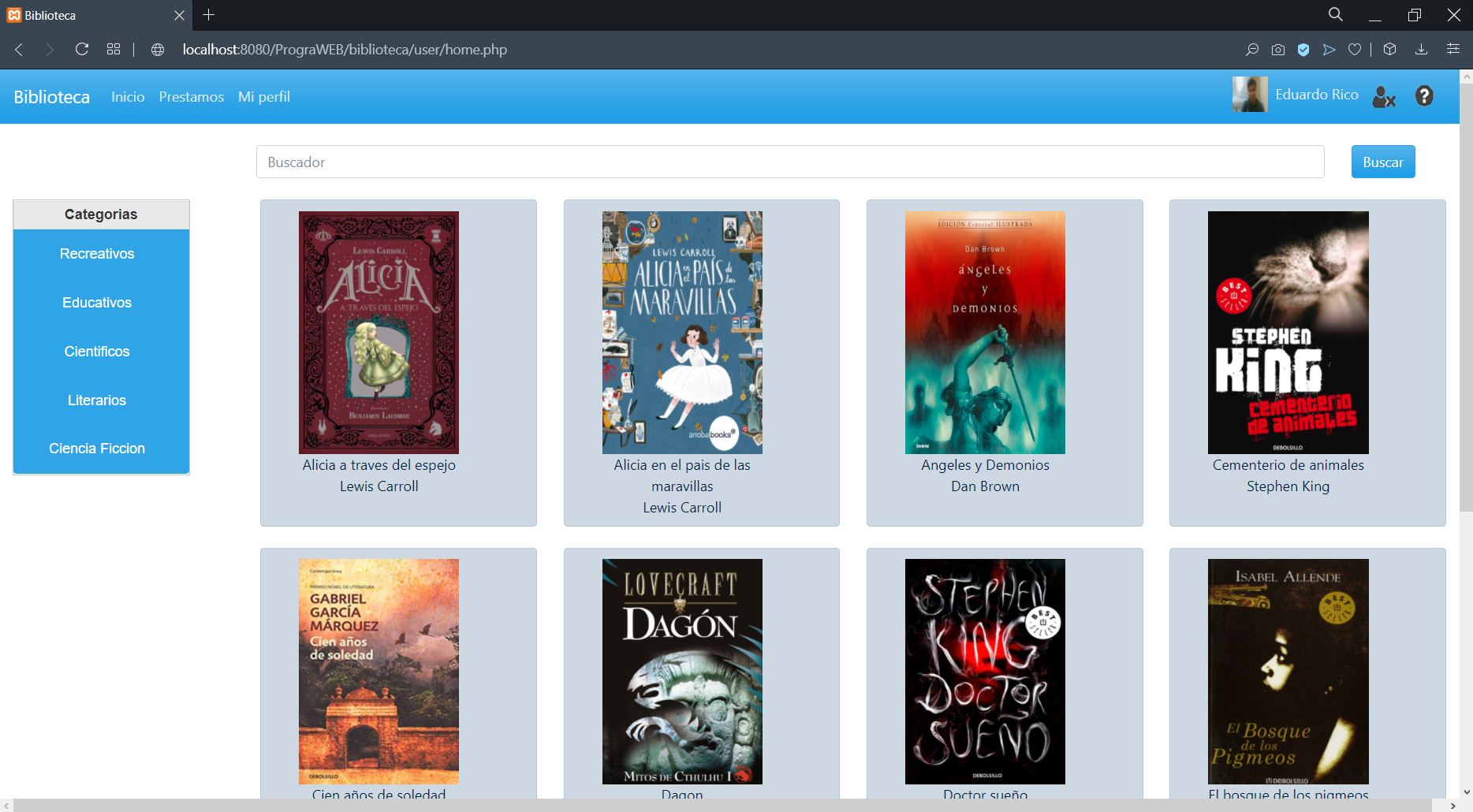
Task: Go back with the browser back arrow
Action: pos(19,50)
